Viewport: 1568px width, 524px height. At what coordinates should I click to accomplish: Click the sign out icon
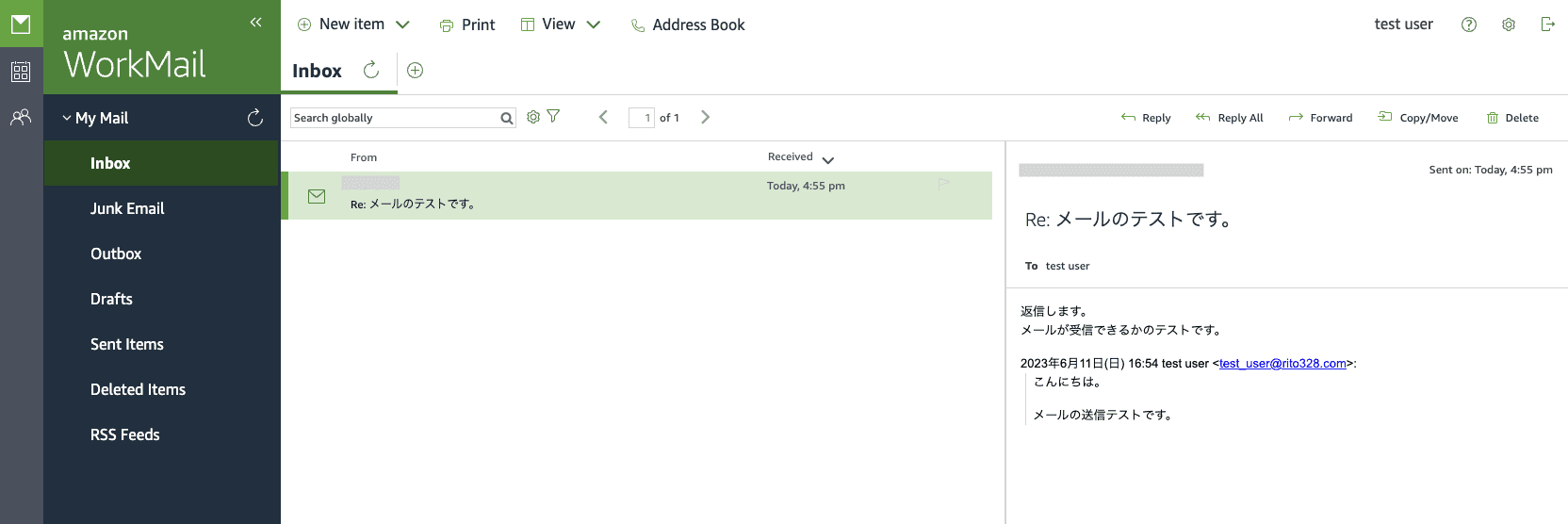pos(1547,25)
